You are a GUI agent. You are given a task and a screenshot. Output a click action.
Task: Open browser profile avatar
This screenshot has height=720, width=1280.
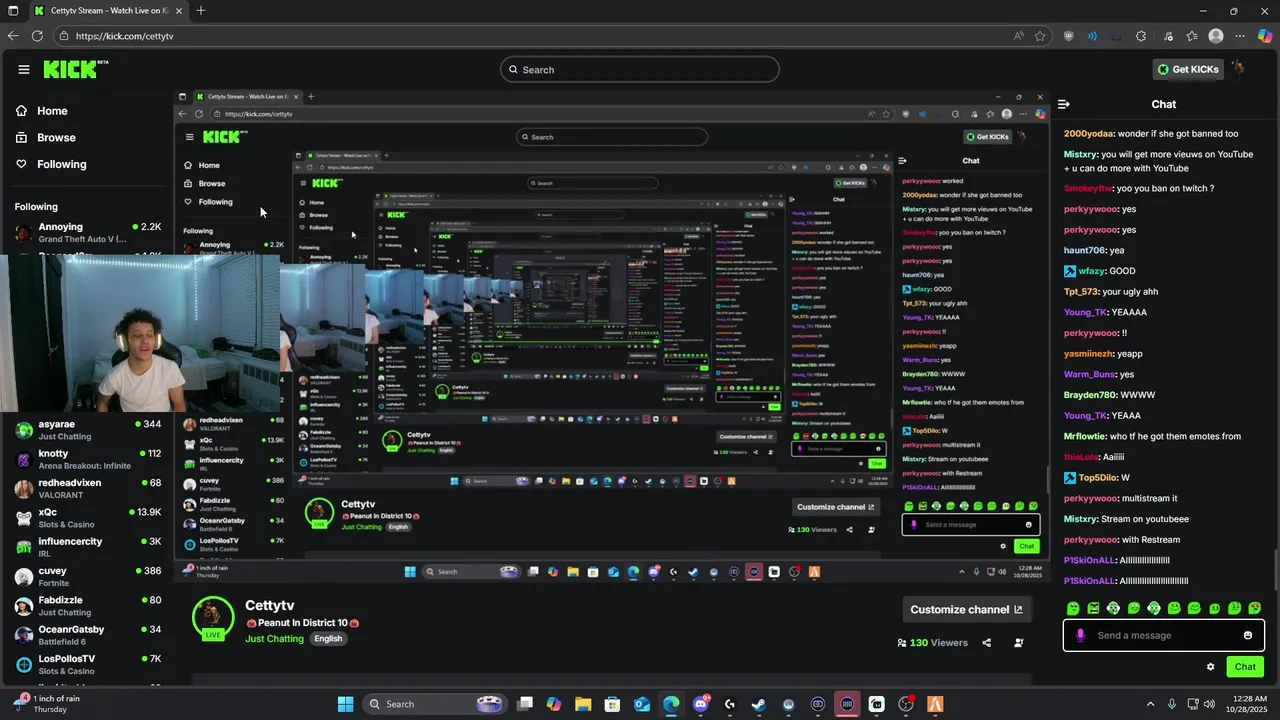point(1216,36)
